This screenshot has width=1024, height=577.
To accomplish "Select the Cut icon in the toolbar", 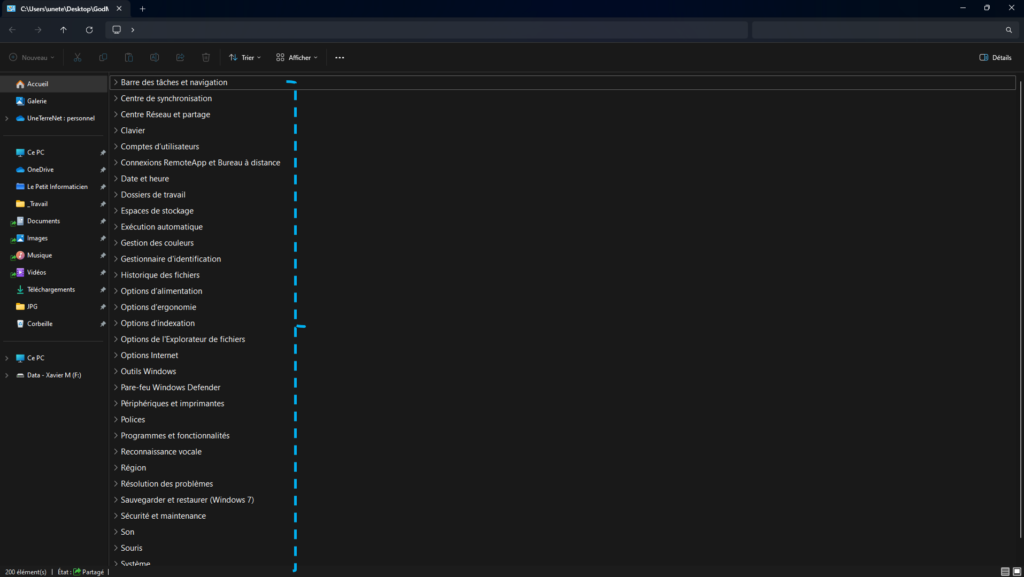I will pyautogui.click(x=77, y=57).
